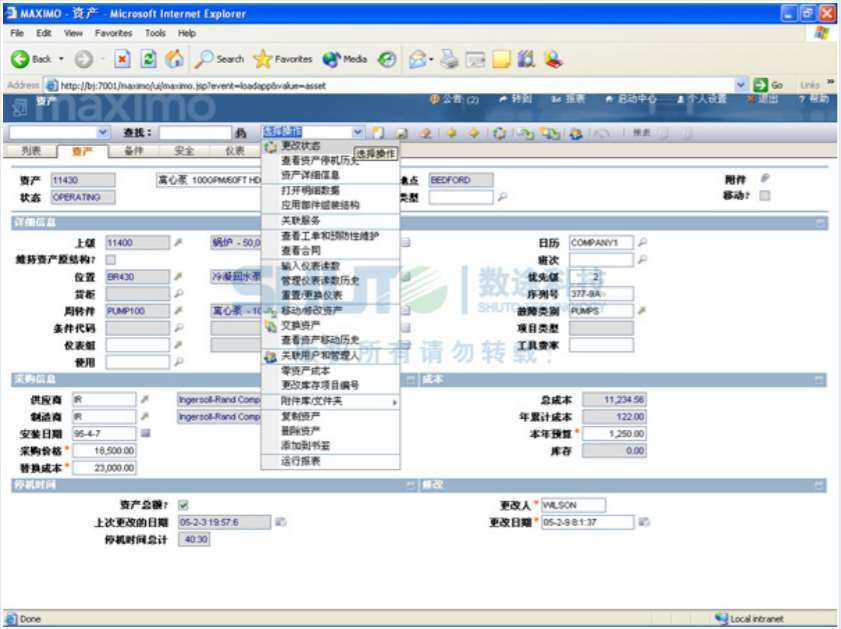Open the 启动中心 Start Center link

[631, 99]
